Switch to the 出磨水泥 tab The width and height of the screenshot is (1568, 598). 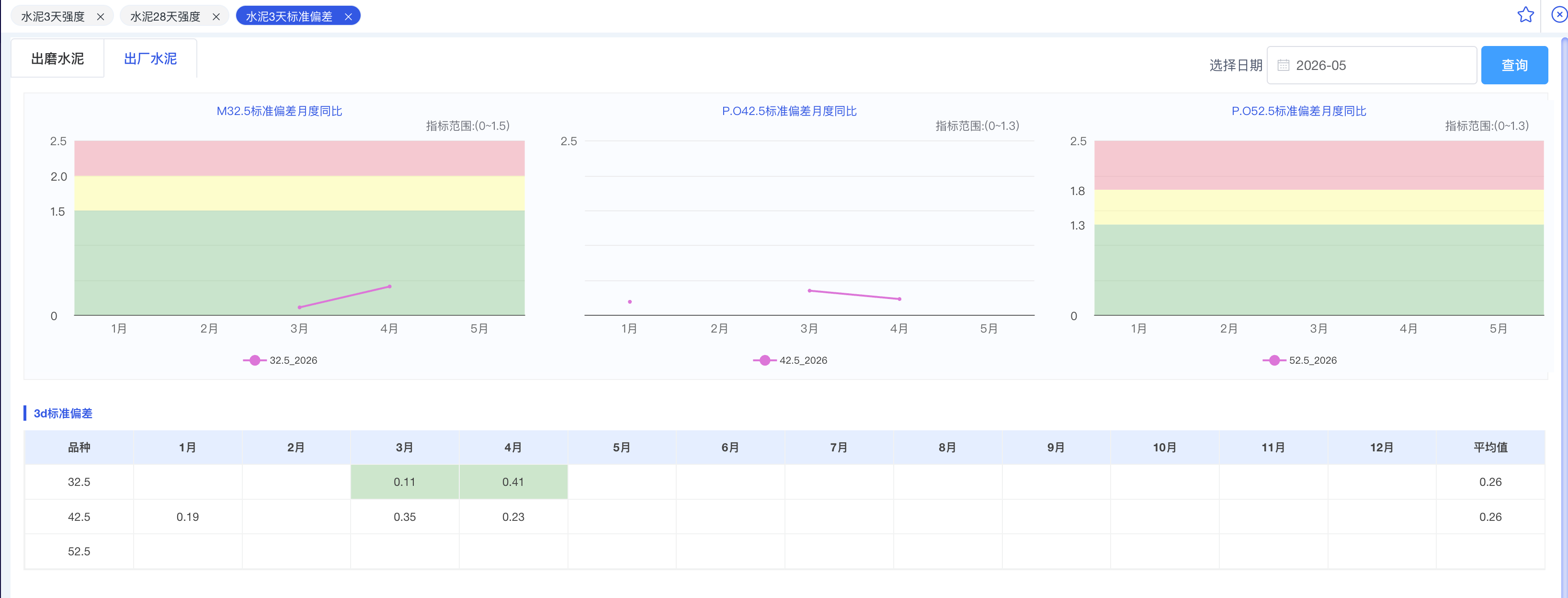coord(58,58)
